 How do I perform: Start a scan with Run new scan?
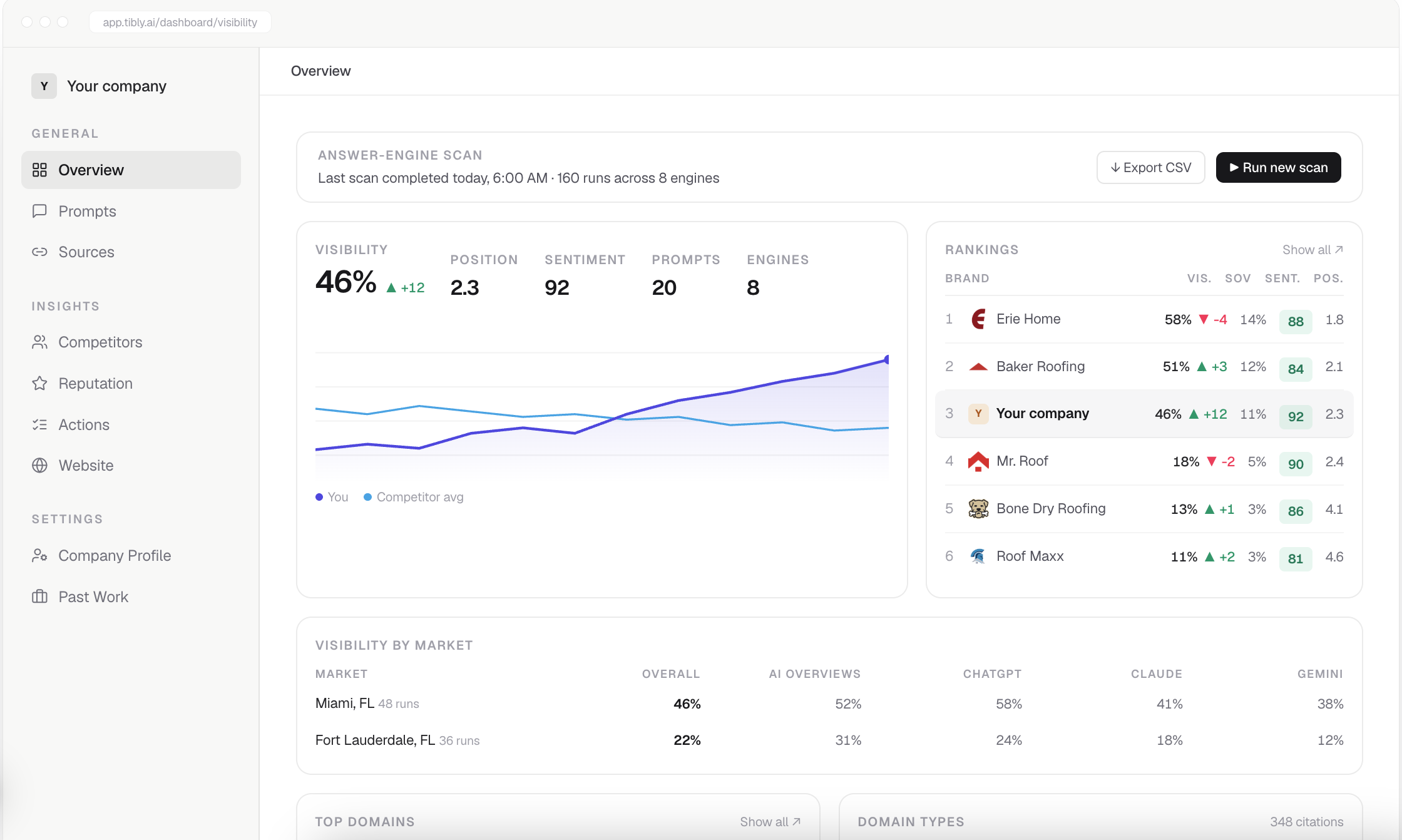[1278, 167]
